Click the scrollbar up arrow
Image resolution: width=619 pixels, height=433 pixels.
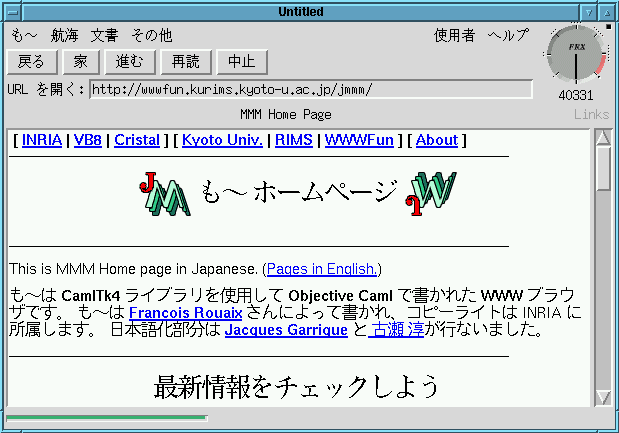click(603, 138)
